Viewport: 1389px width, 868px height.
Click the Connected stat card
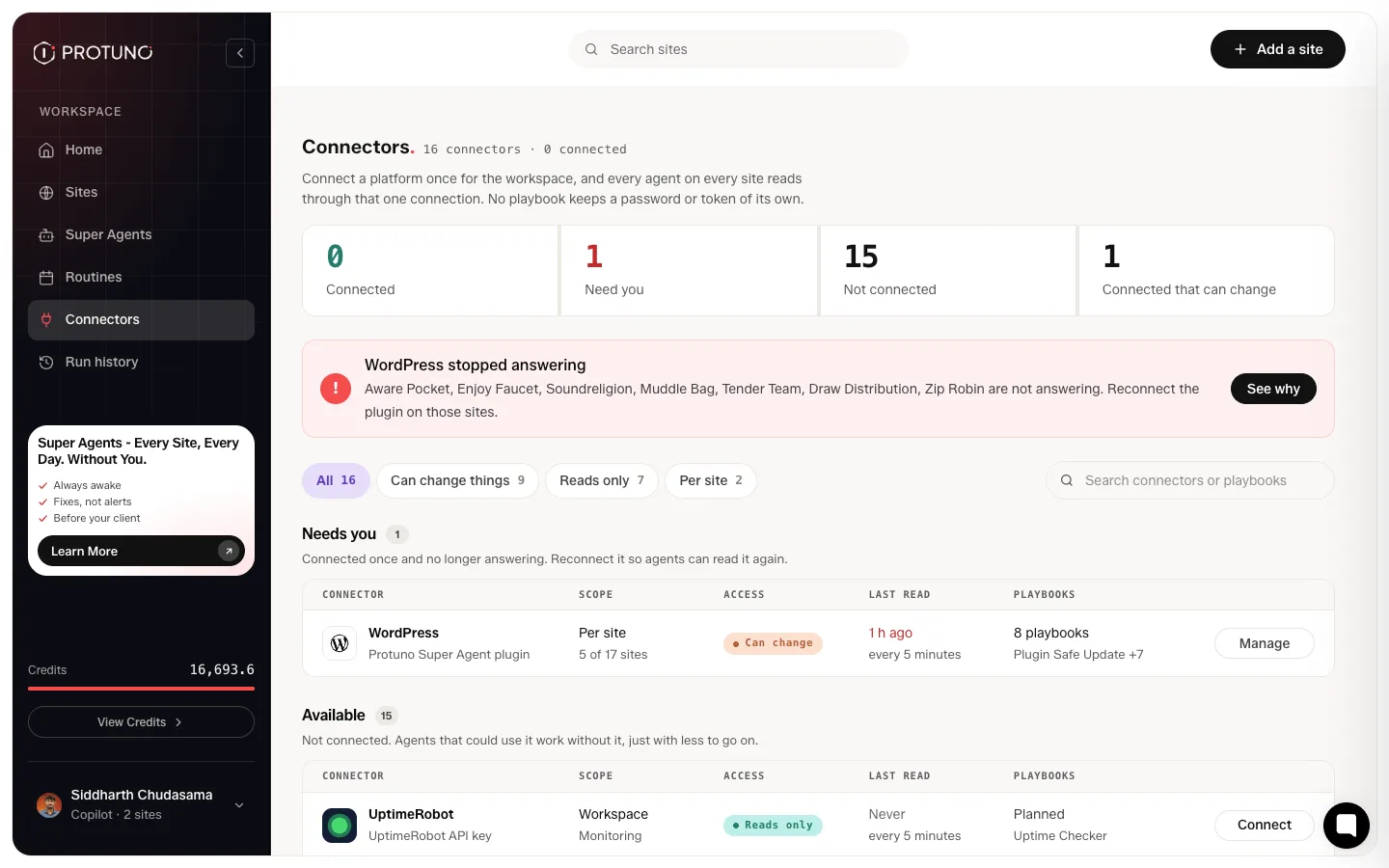(430, 270)
